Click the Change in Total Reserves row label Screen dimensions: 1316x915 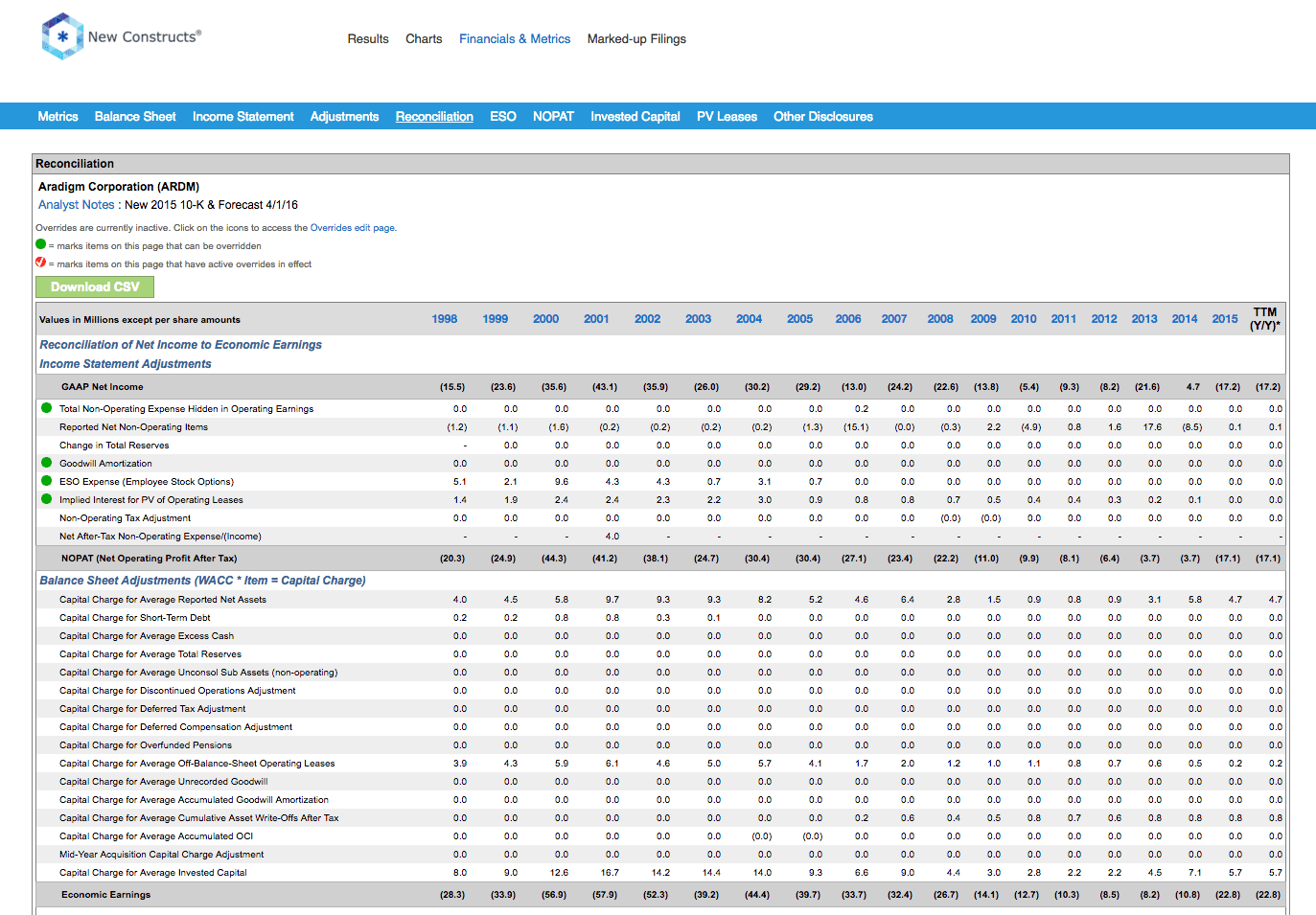[114, 446]
